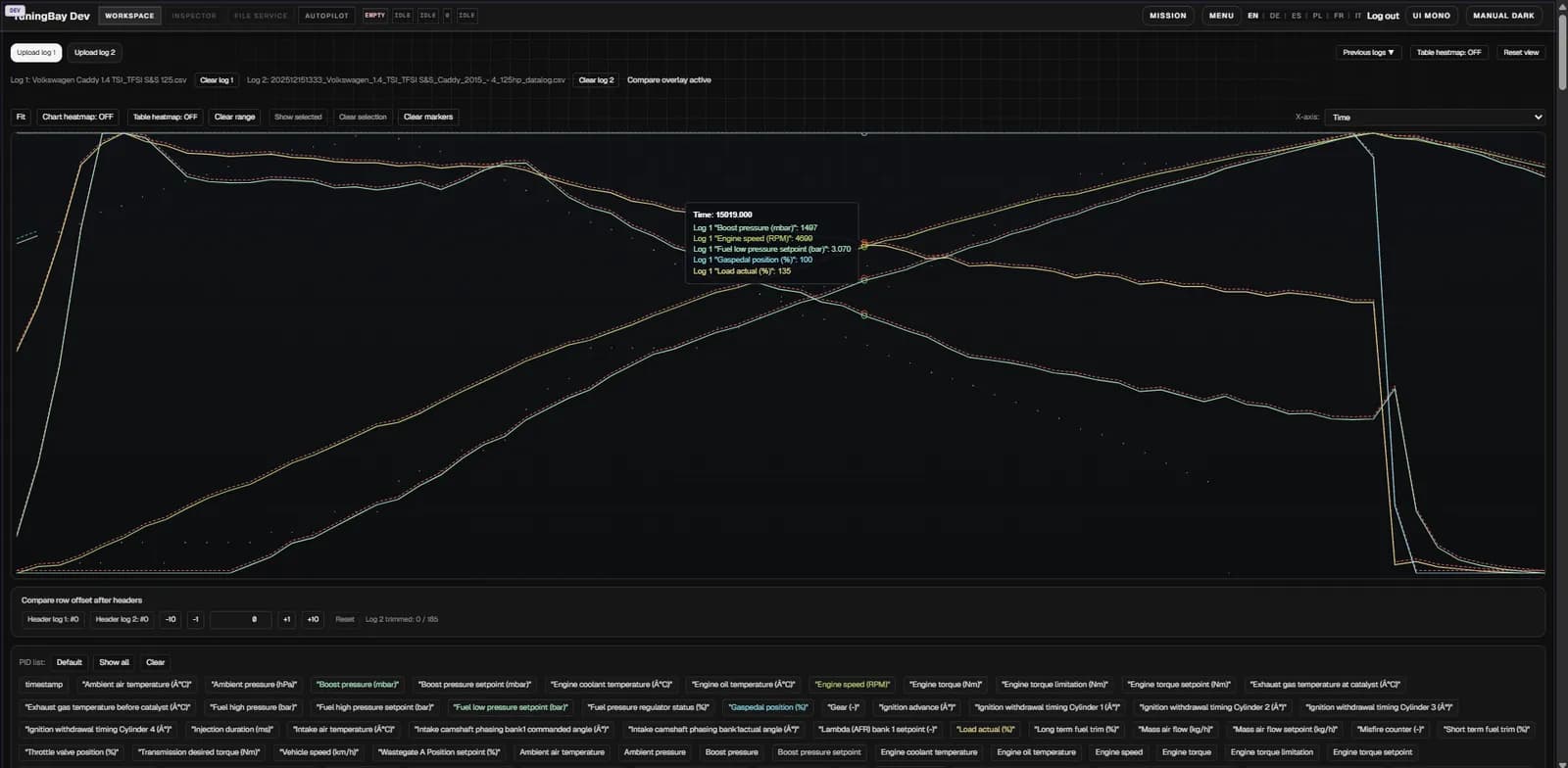Clear log 2
This screenshot has width=1568, height=768.
596,80
